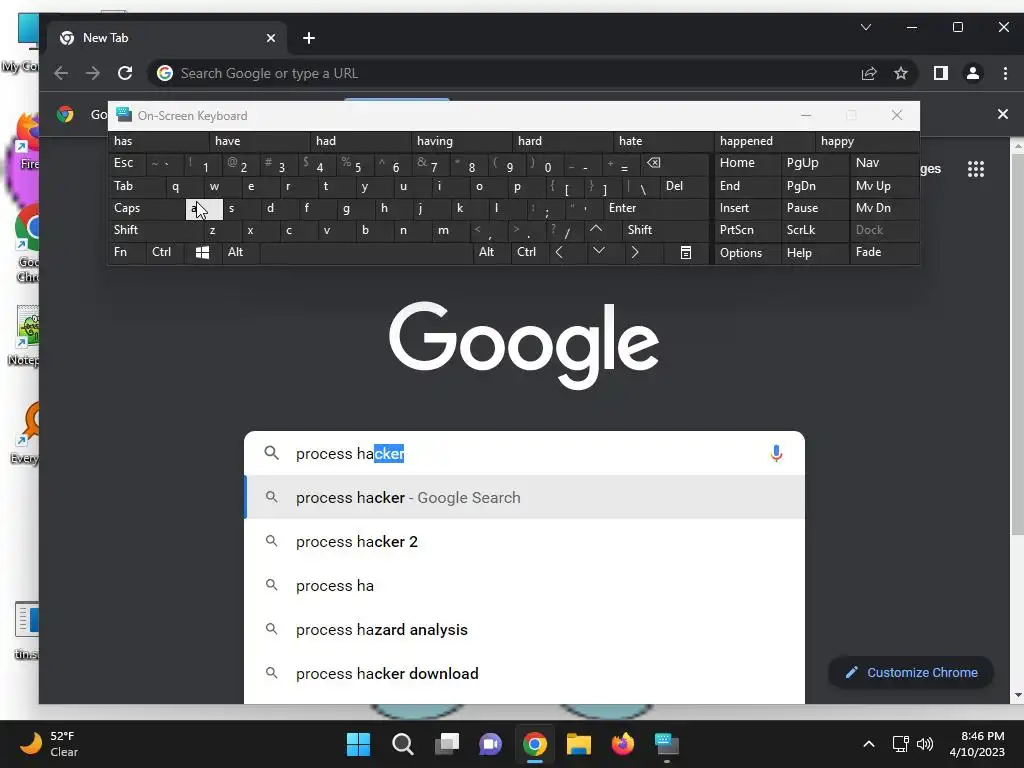Viewport: 1024px width, 768px height.
Task: Open the volume control in the system tray
Action: pos(925,744)
